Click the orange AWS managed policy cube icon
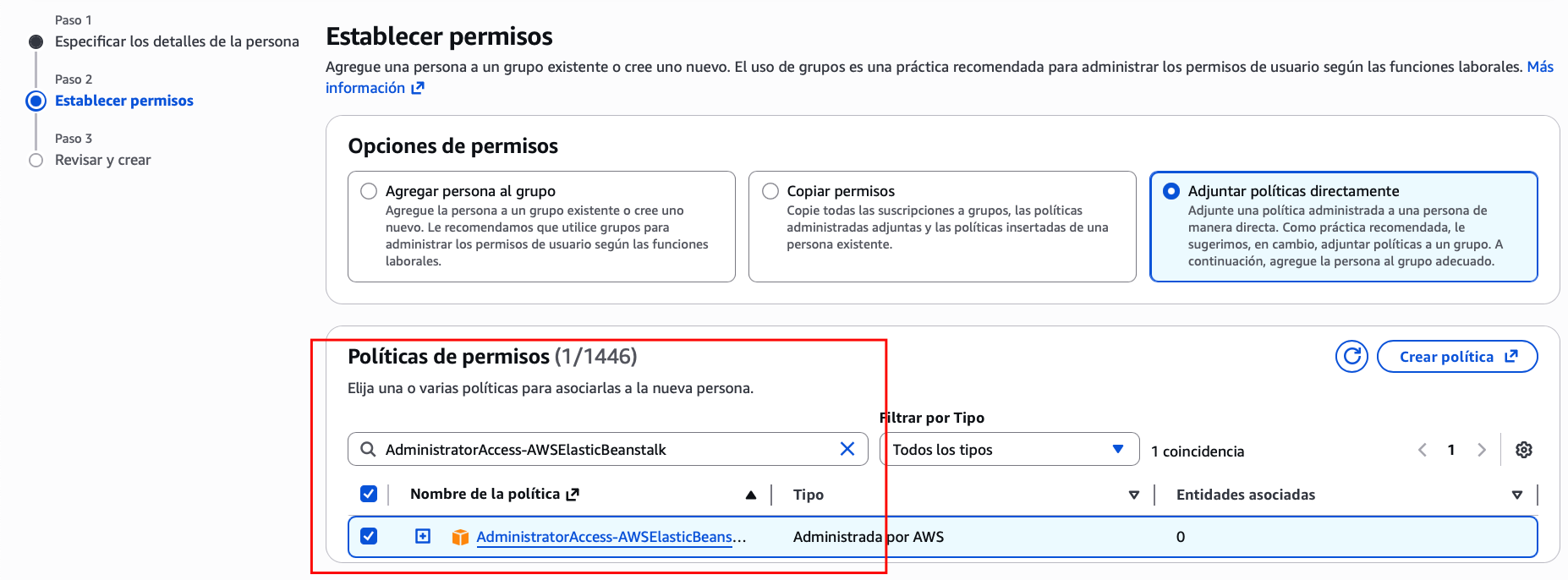This screenshot has height=580, width=1568. coord(460,537)
